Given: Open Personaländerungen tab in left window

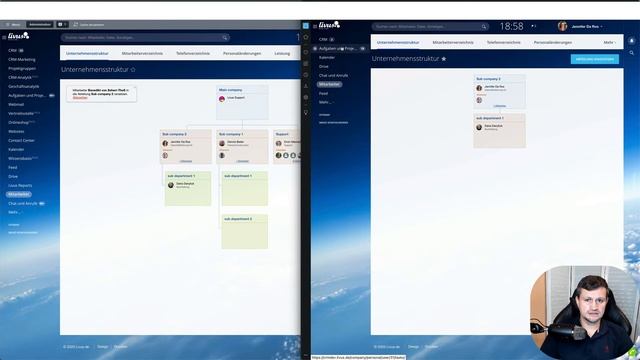Looking at the screenshot, I should tap(242, 53).
